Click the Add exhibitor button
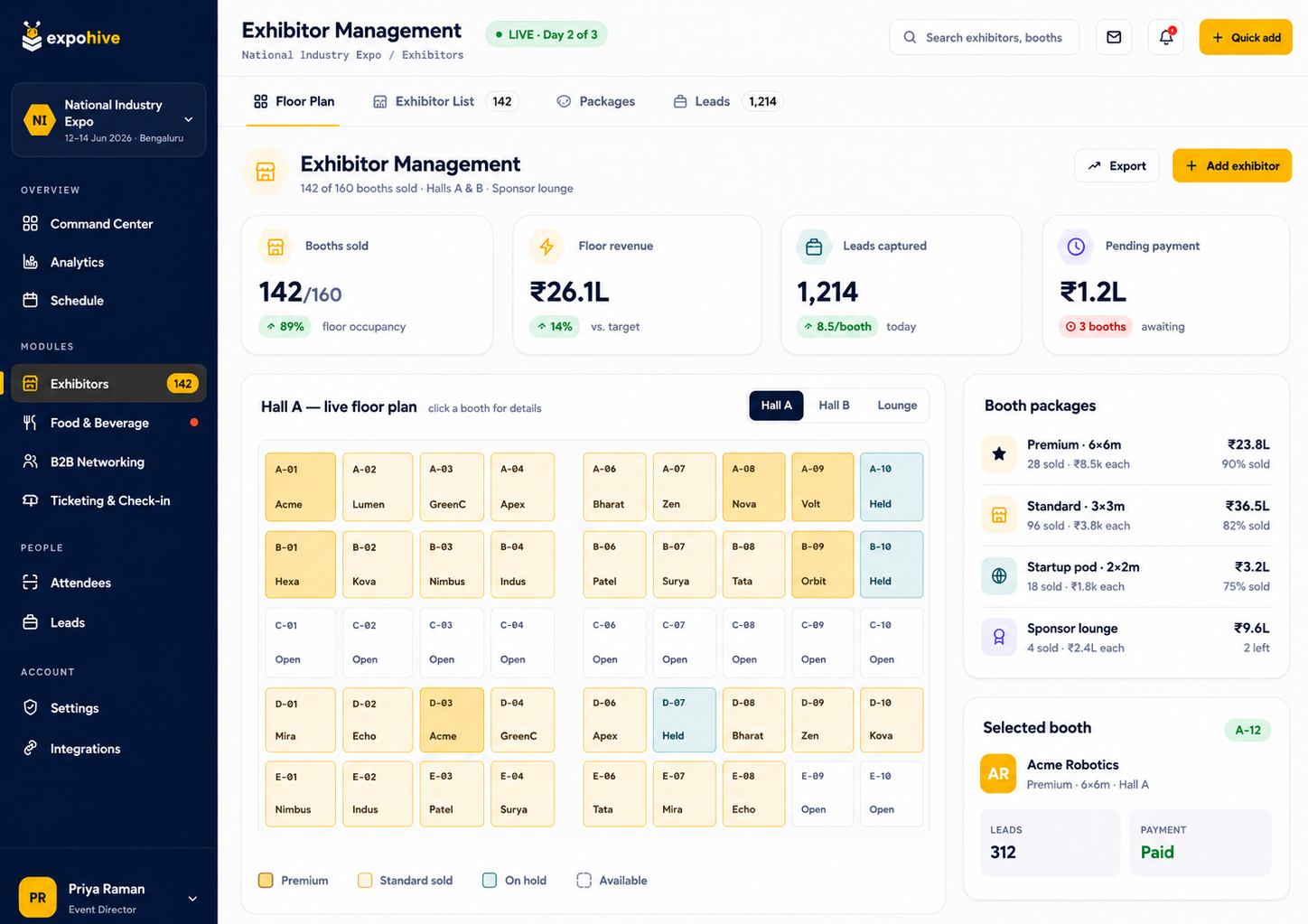The image size is (1308, 924). coord(1232,165)
